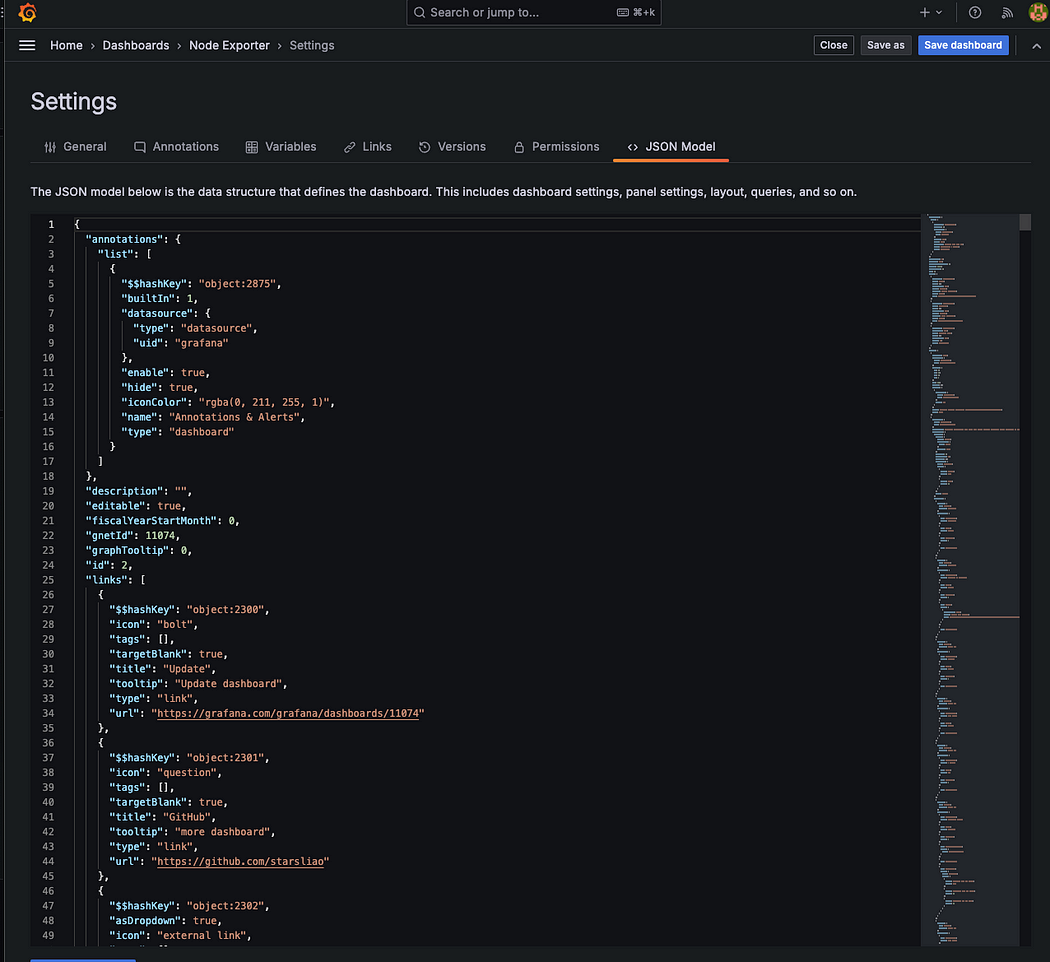
Task: Click the Permissions tab lock icon
Action: click(x=519, y=147)
